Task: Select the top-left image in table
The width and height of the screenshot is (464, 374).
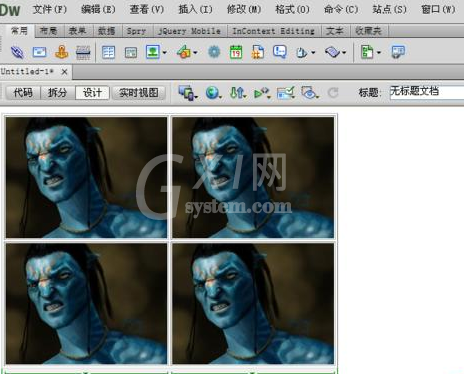Action: tap(86, 177)
